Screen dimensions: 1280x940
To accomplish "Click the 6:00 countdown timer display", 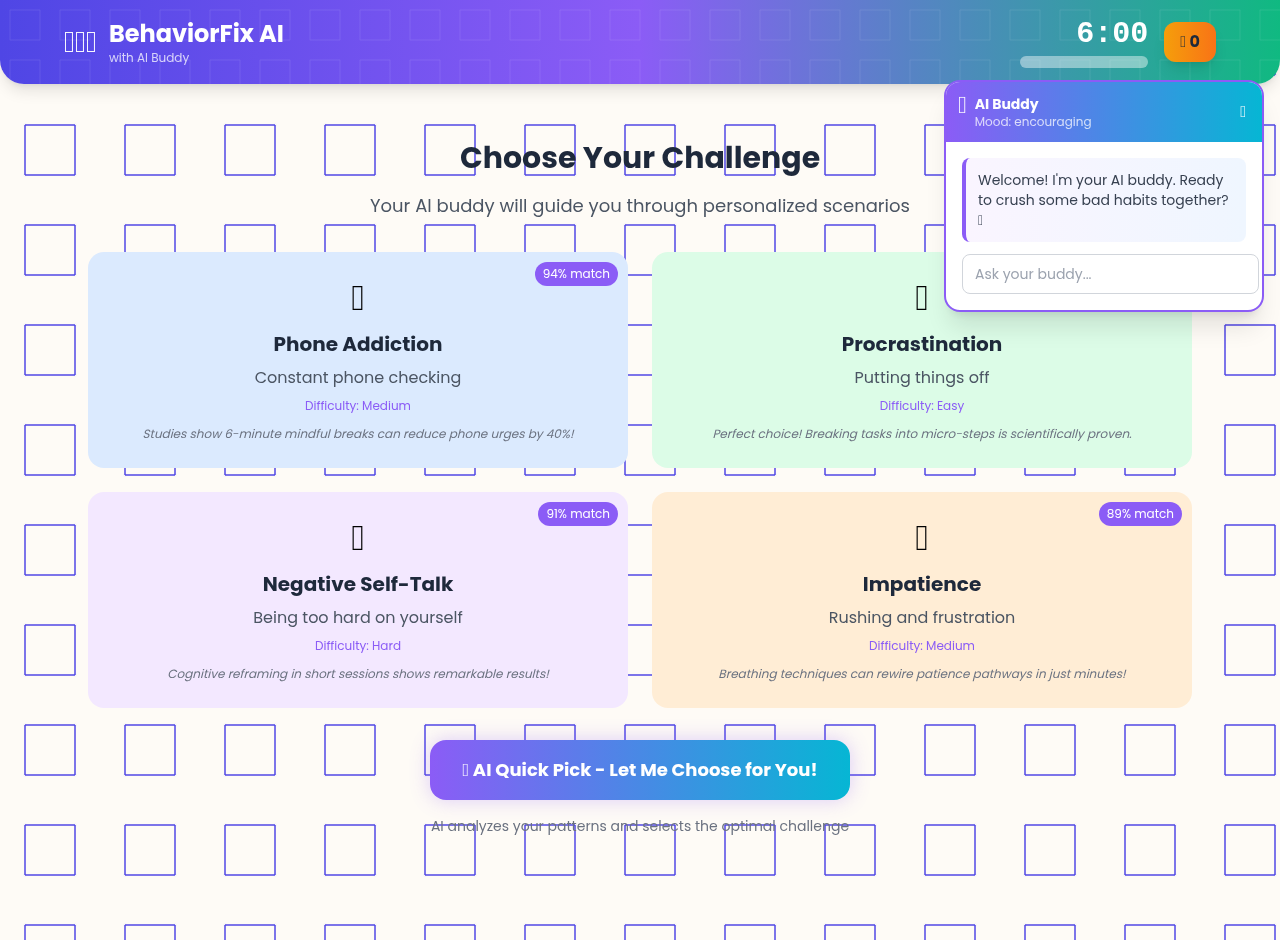I will point(1113,32).
